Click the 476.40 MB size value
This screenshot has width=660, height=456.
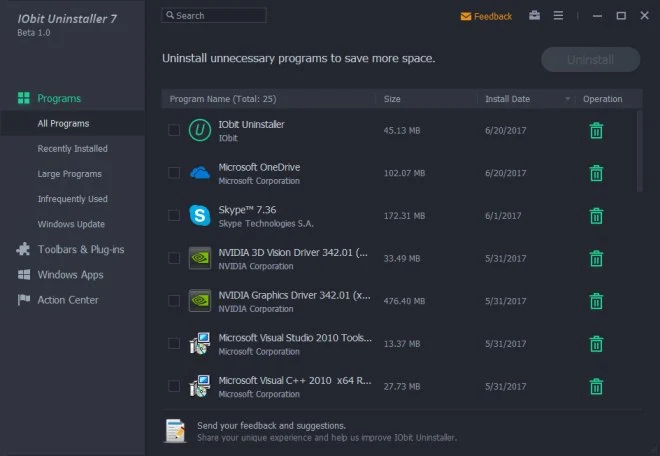pos(404,301)
